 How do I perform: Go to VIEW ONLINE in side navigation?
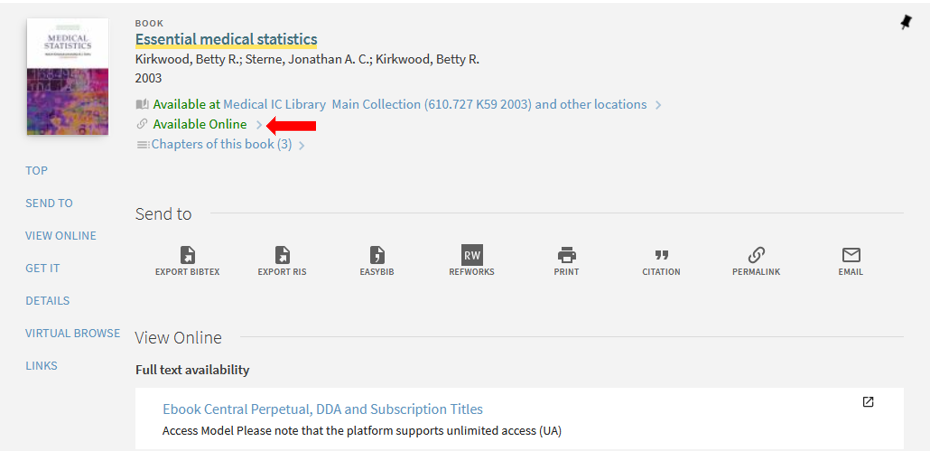(x=61, y=236)
